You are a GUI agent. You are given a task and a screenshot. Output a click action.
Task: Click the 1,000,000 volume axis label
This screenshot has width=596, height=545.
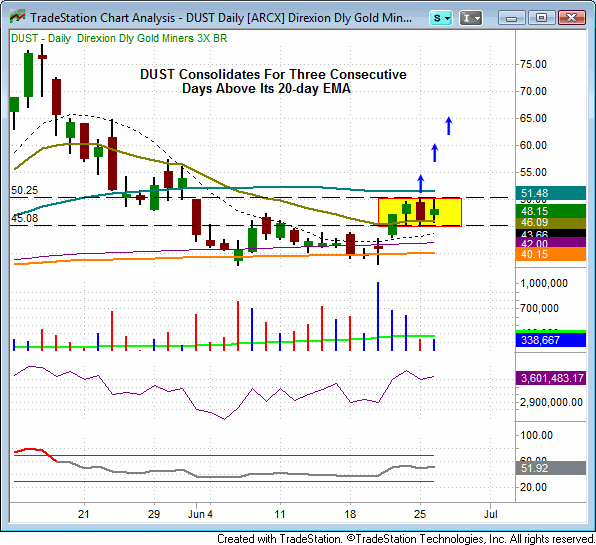(x=544, y=283)
